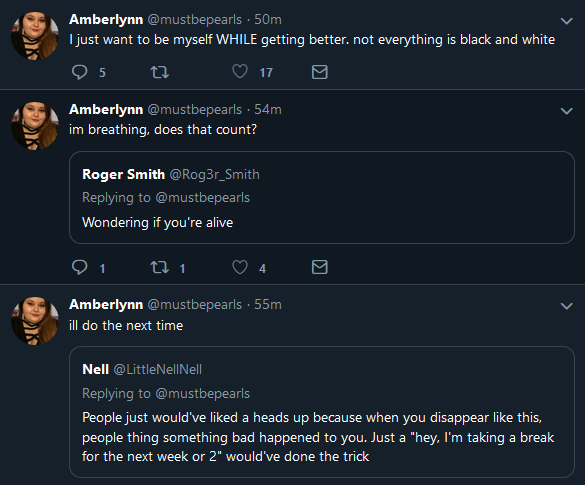Screen dimensions: 585x485
Task: Open the 54m timestamp link
Action: [268, 110]
